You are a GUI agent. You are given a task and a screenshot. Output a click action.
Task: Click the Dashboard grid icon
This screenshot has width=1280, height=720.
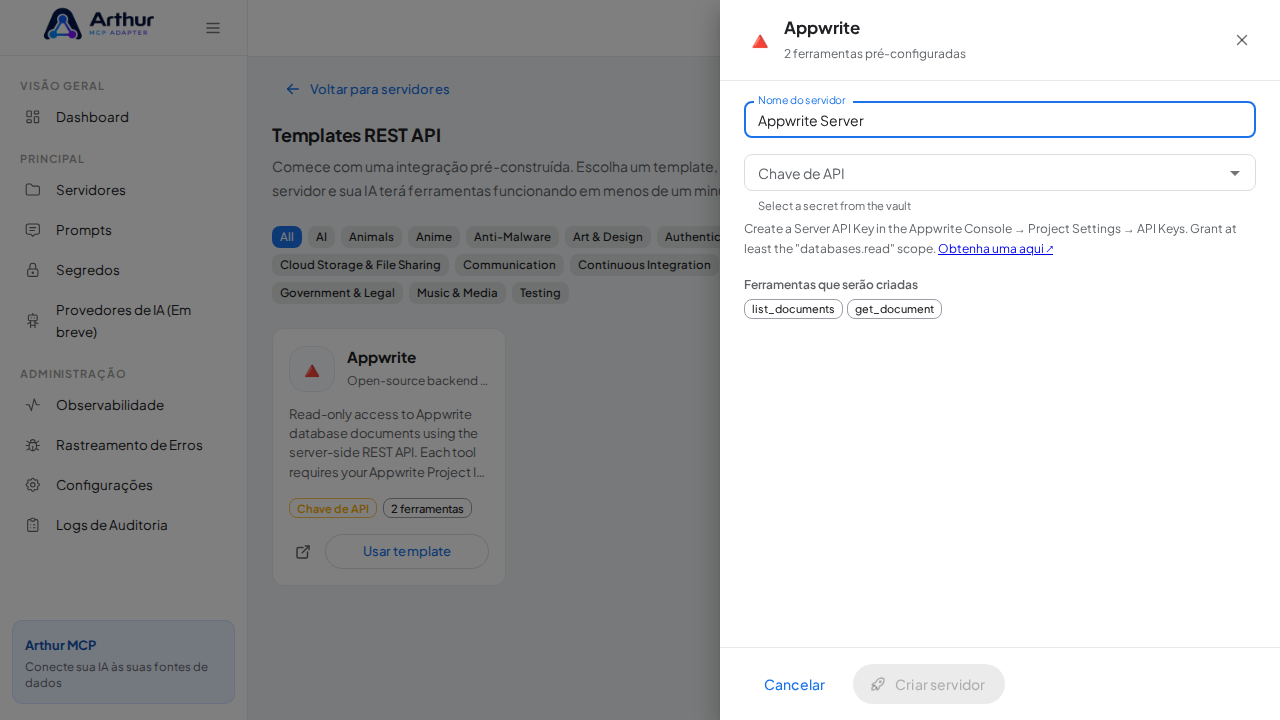33,117
